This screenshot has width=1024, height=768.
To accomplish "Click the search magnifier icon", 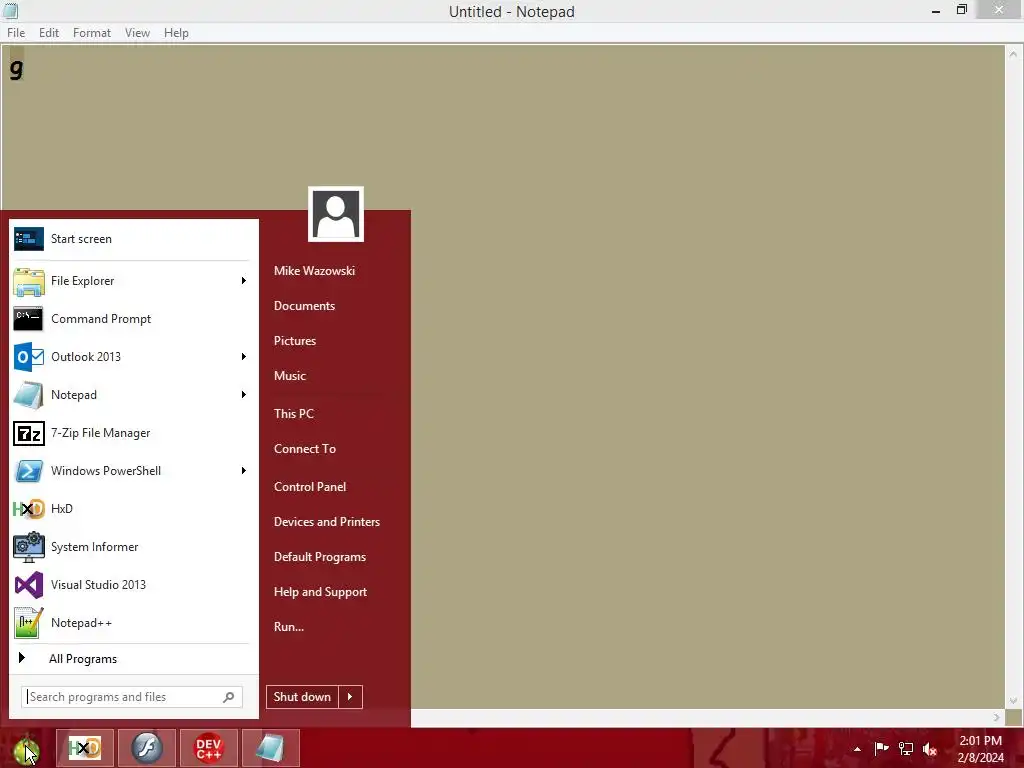I will click(229, 697).
